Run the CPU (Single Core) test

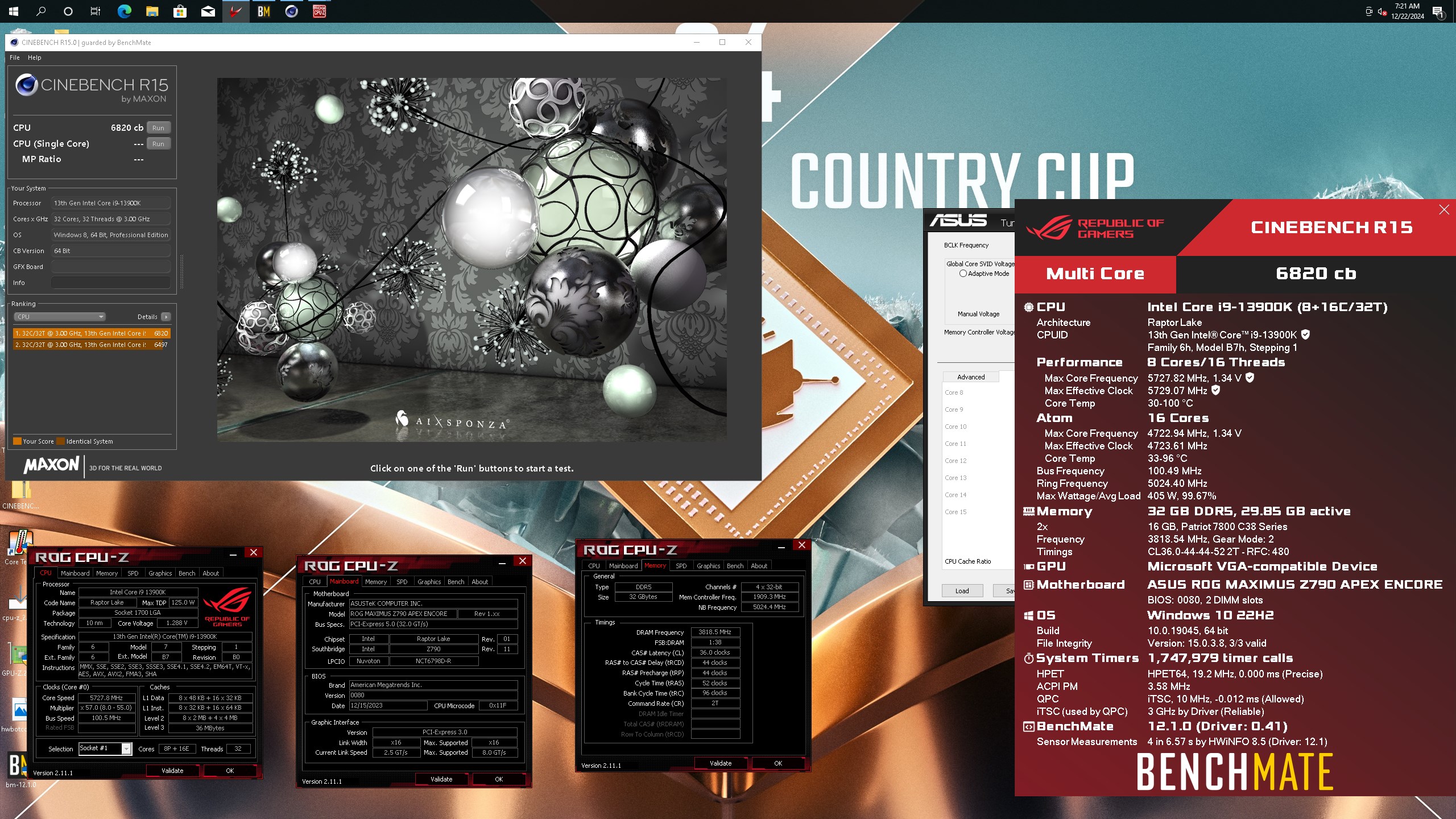pos(158,144)
